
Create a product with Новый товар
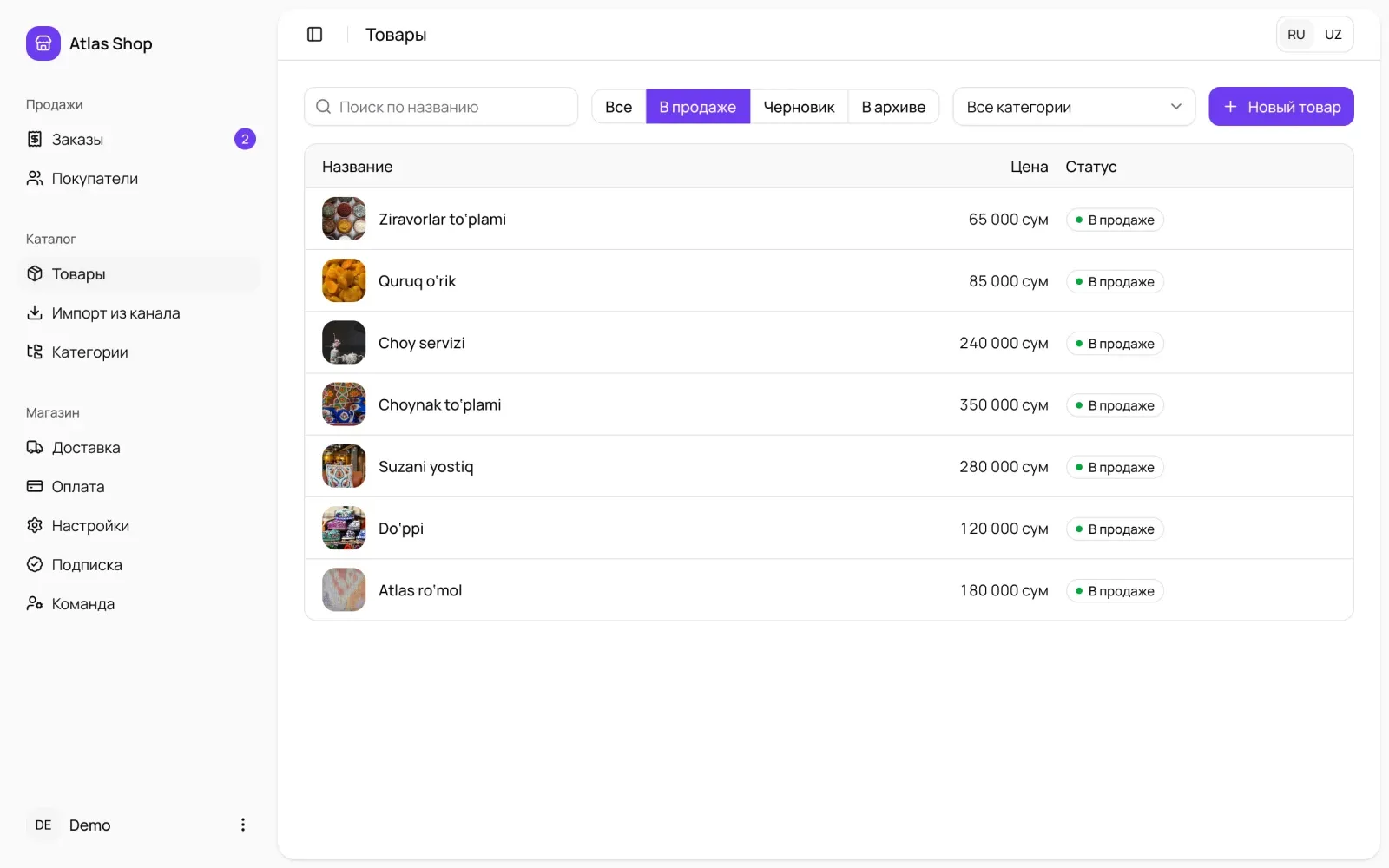pyautogui.click(x=1281, y=107)
